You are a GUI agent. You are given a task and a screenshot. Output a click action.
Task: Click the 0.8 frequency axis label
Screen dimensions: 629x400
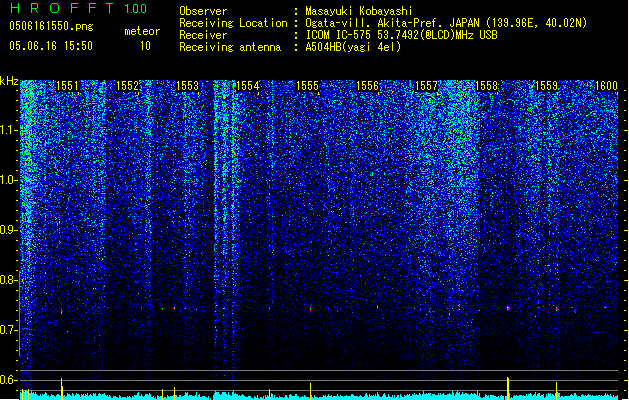pyautogui.click(x=8, y=280)
